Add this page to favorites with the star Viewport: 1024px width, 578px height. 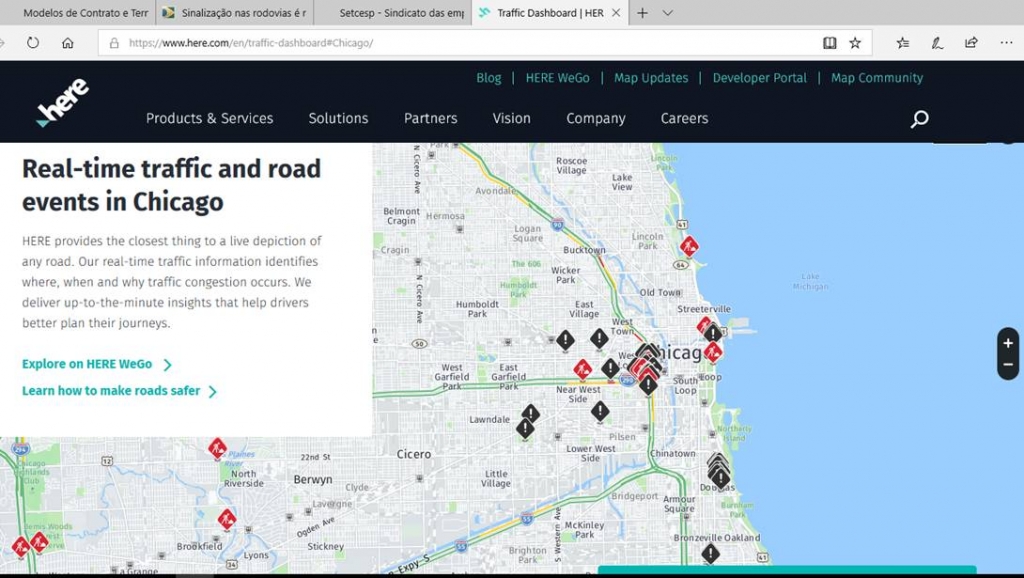(x=855, y=43)
